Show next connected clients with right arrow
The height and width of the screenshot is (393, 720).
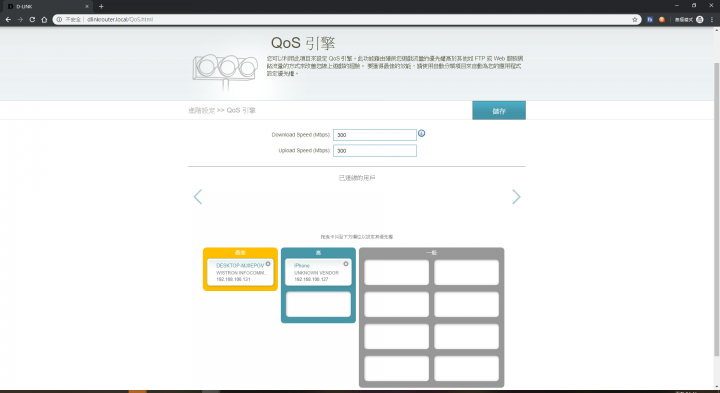point(516,196)
